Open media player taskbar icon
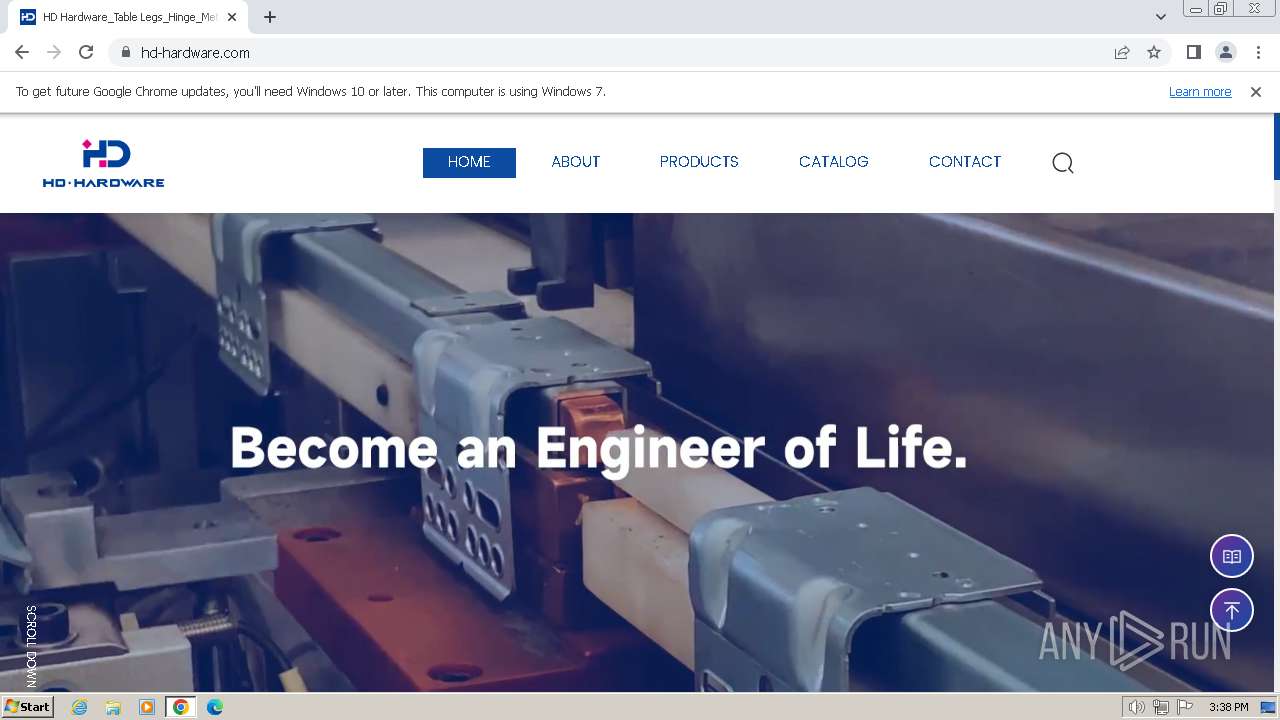Screen dimensions: 1280x720 click(x=147, y=707)
